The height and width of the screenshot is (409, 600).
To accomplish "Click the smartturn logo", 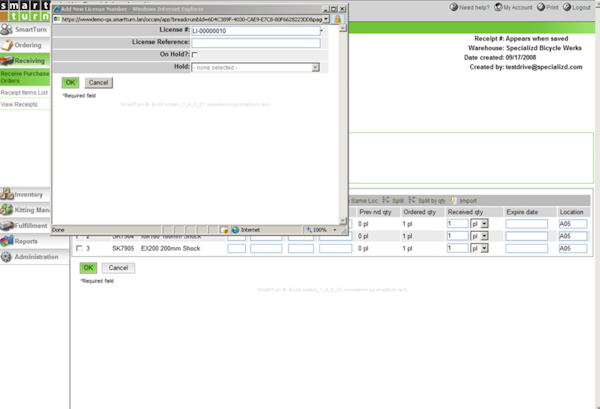I will (x=25, y=11).
